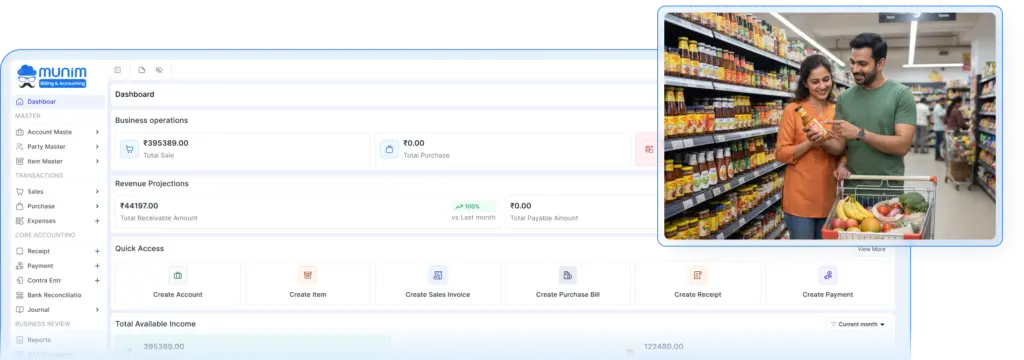This screenshot has width=1024, height=360.
Task: Click the Create Purchase Bill card
Action: point(568,284)
